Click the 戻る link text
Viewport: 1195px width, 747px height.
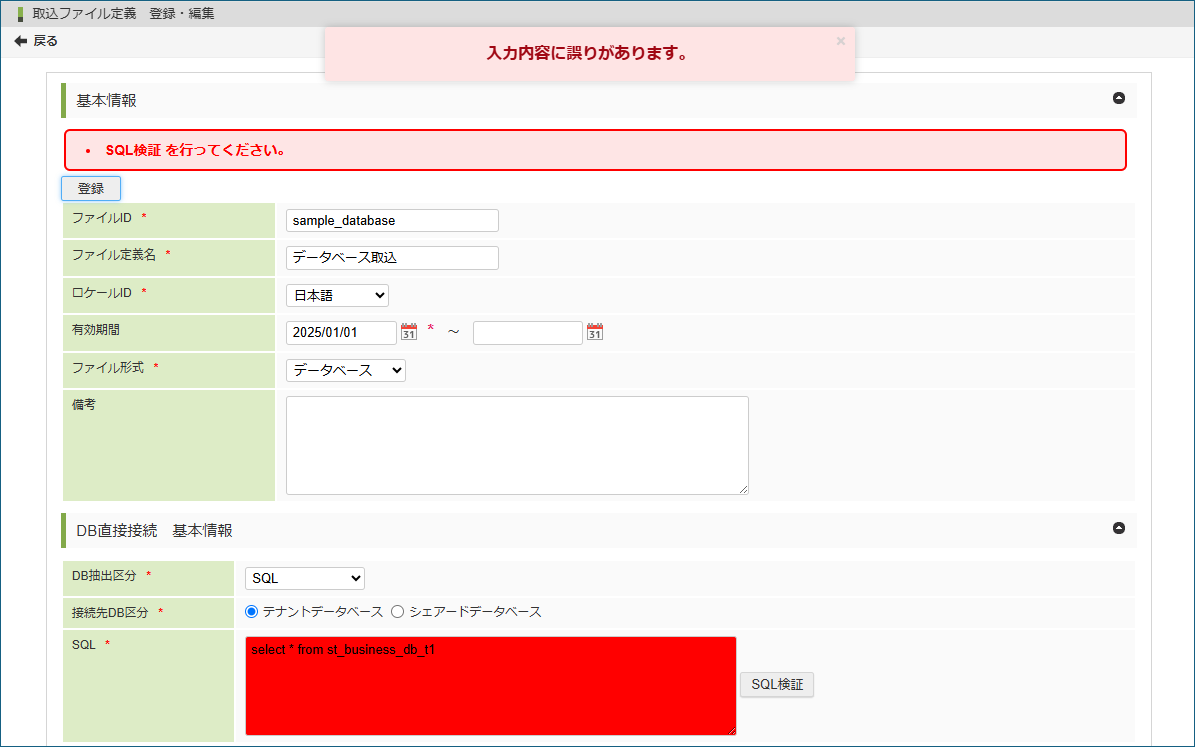pyautogui.click(x=46, y=41)
